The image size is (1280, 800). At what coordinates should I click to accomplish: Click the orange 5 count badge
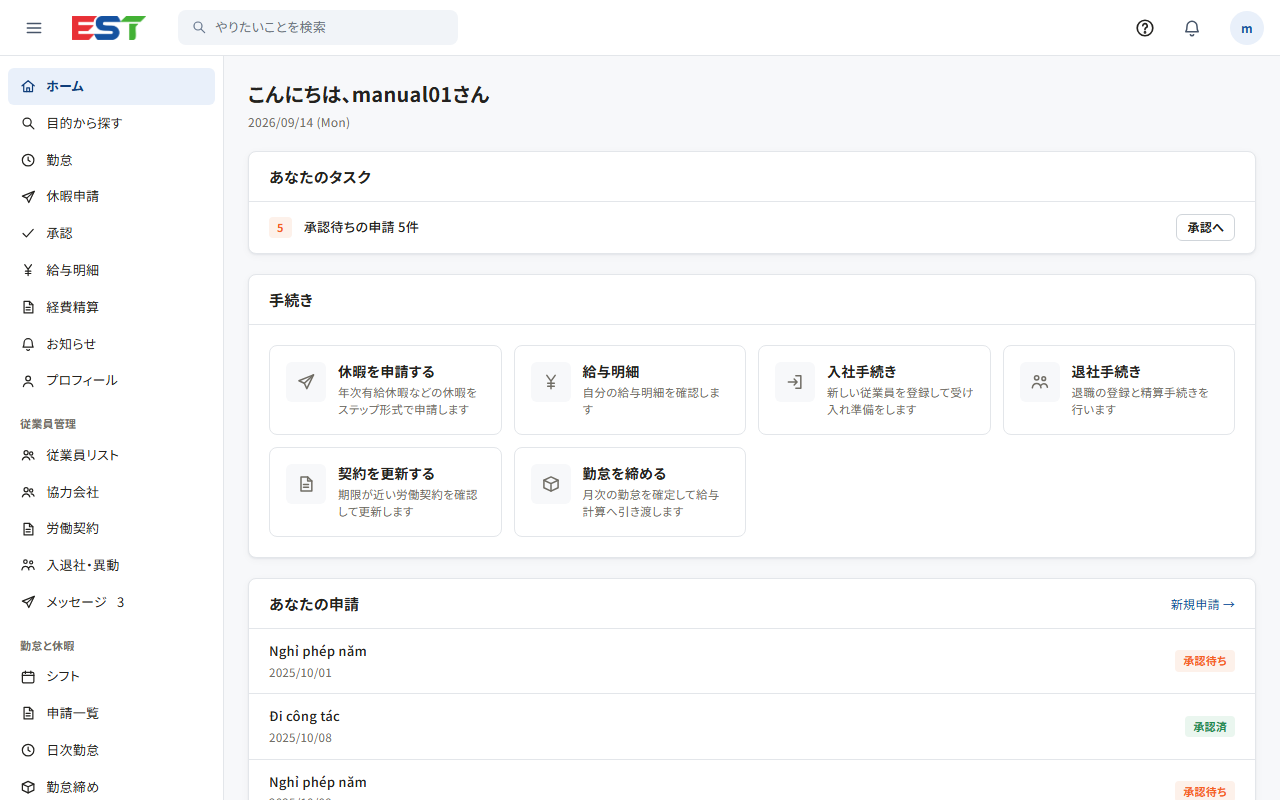tap(280, 228)
